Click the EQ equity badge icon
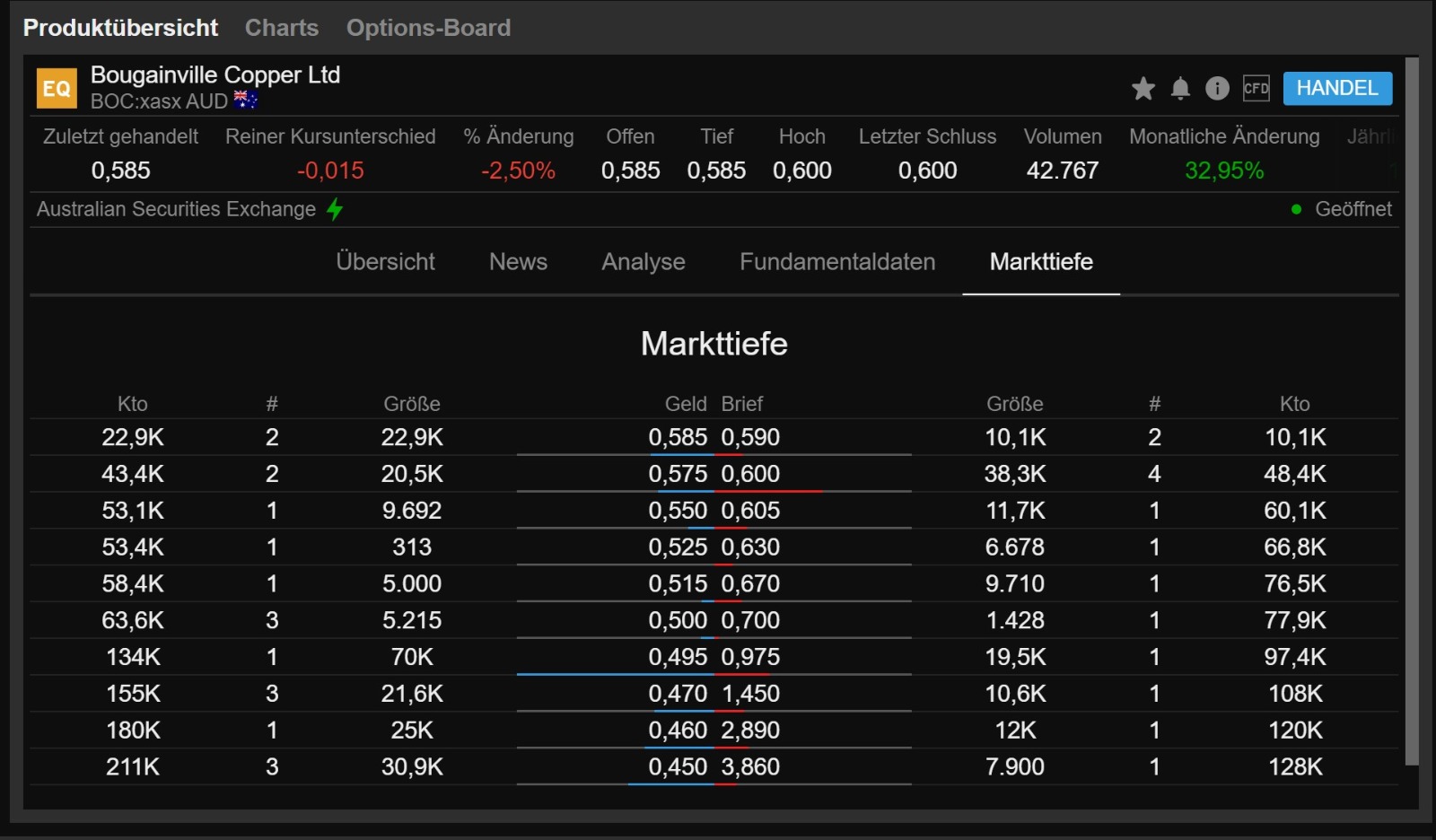Viewport: 1436px width, 840px height. pyautogui.click(x=57, y=89)
